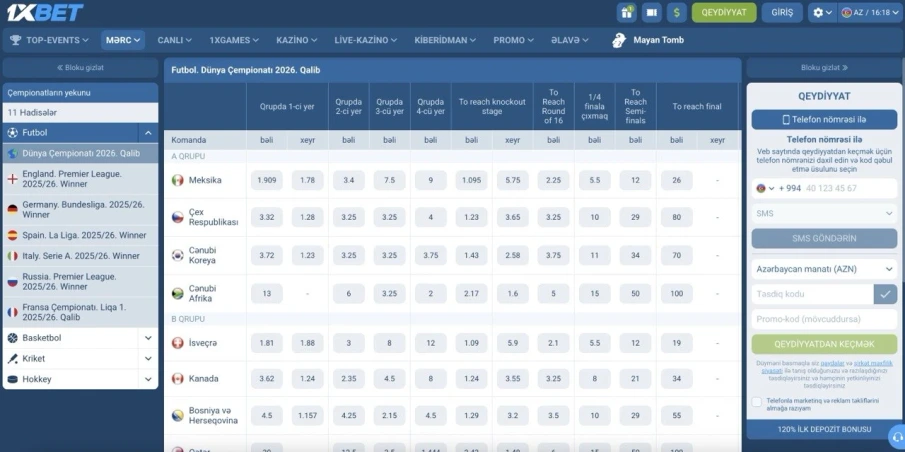Select Russia Premier League 2025/26 Winner

tap(80, 282)
